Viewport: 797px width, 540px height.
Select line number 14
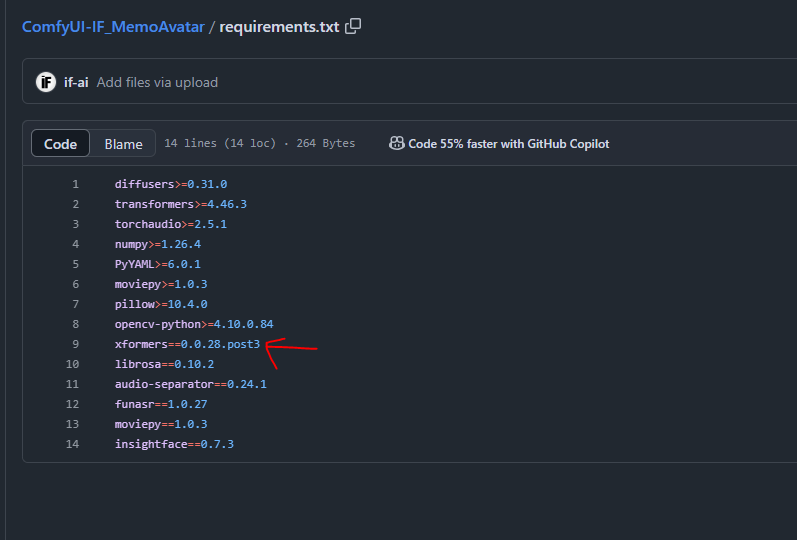coord(72,444)
